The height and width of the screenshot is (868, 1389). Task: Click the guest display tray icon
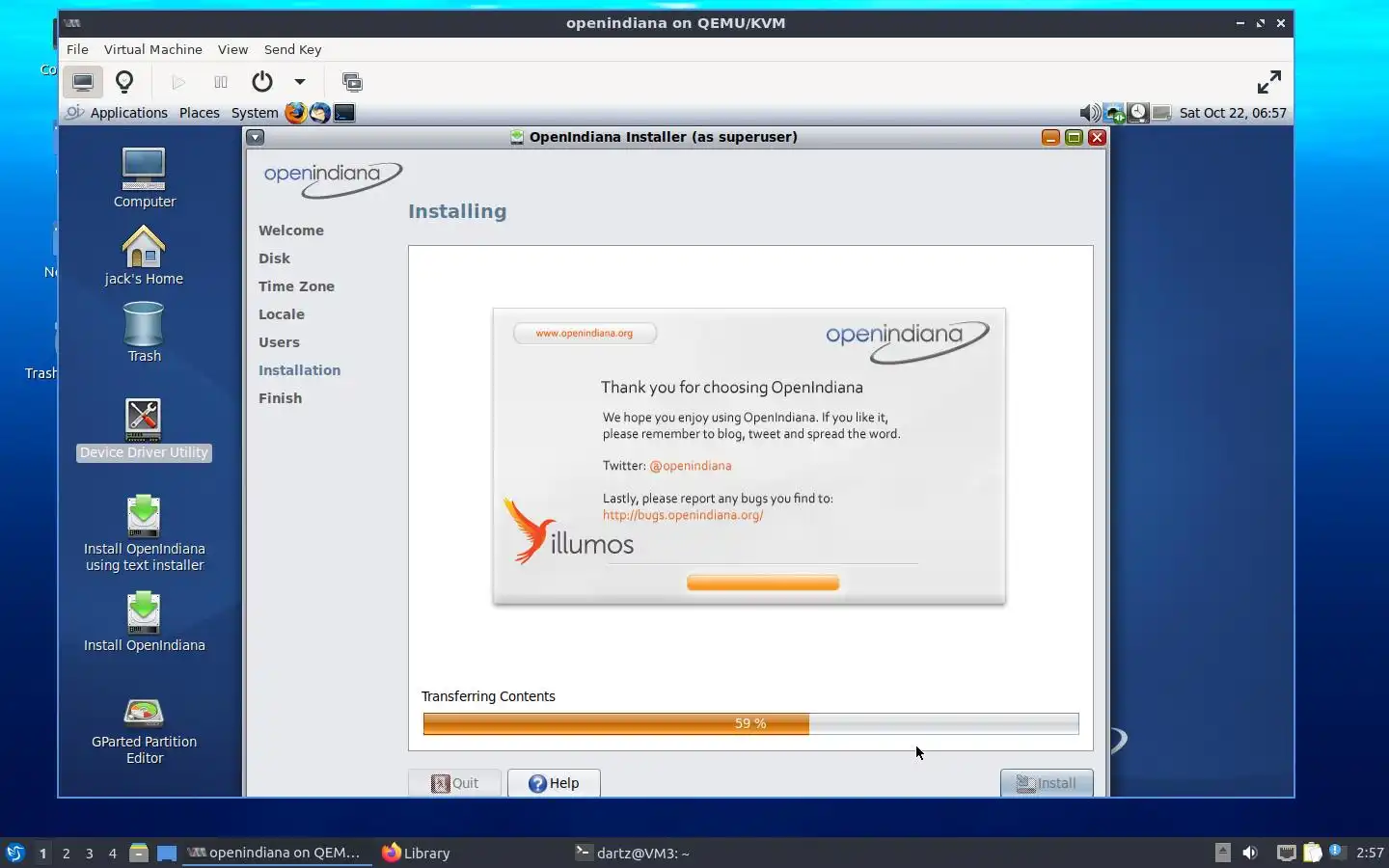[x=1162, y=113]
